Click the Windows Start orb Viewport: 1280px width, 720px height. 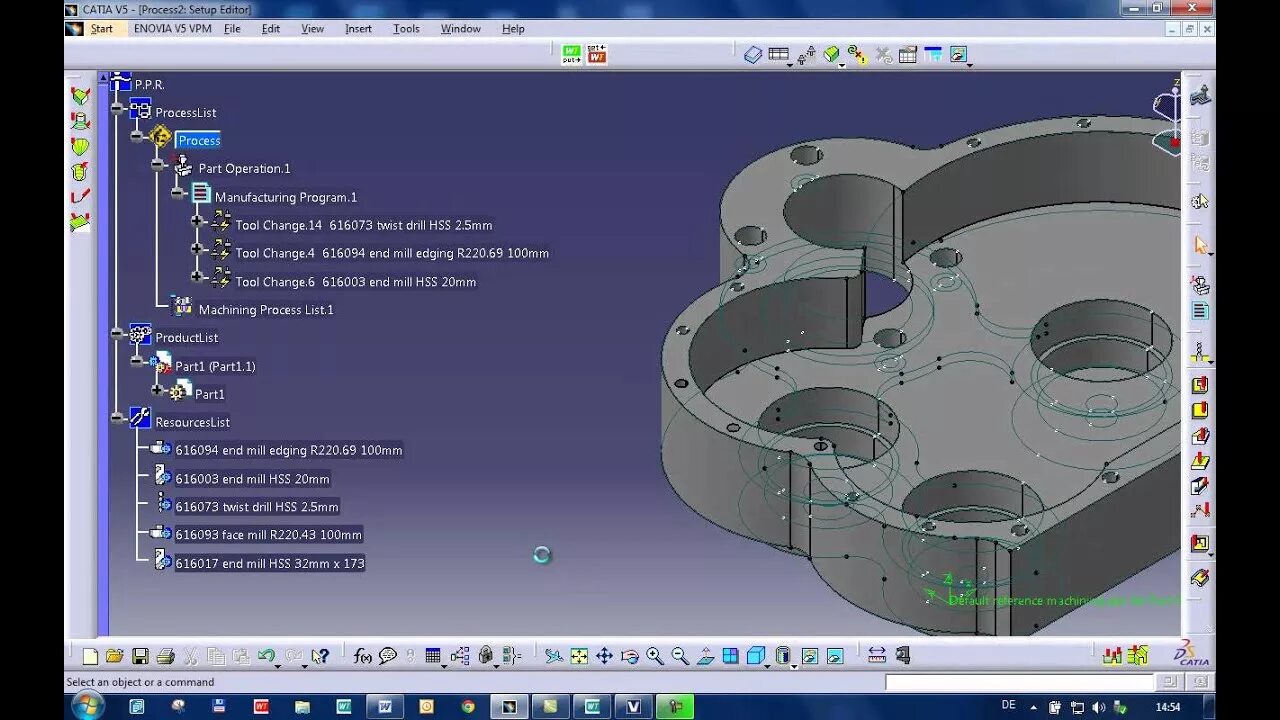coord(88,706)
